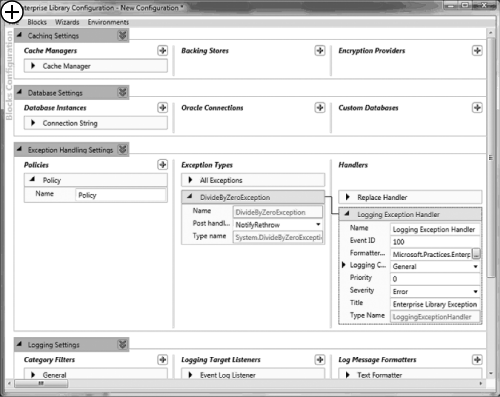This screenshot has height=397, width=500.
Task: Click the vertical scrollbar thumb
Action: click(x=491, y=157)
